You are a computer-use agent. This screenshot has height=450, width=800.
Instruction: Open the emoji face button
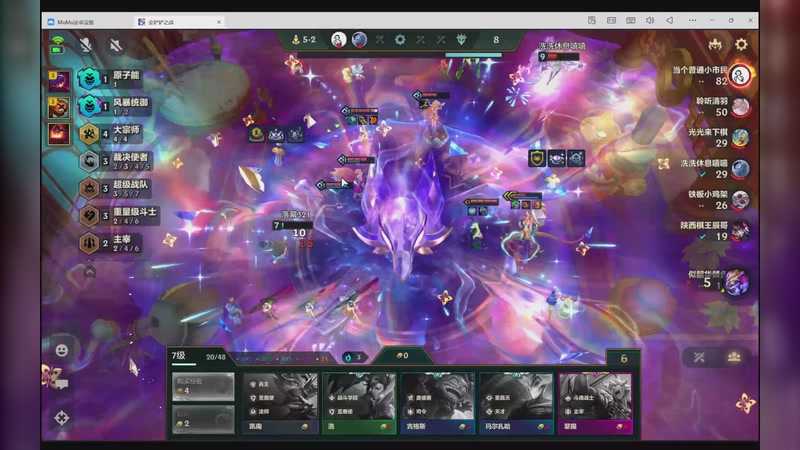tap(62, 350)
